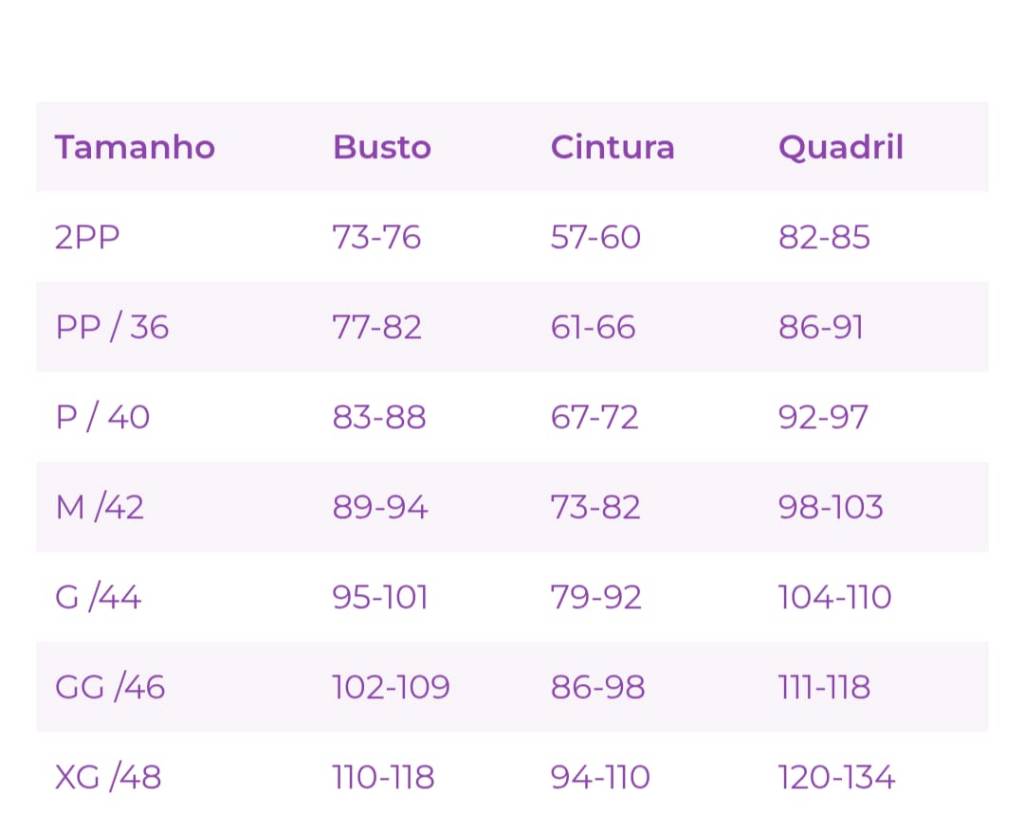Image resolution: width=1024 pixels, height=830 pixels.
Task: Click hip measurement 120-134
Action: click(x=836, y=777)
